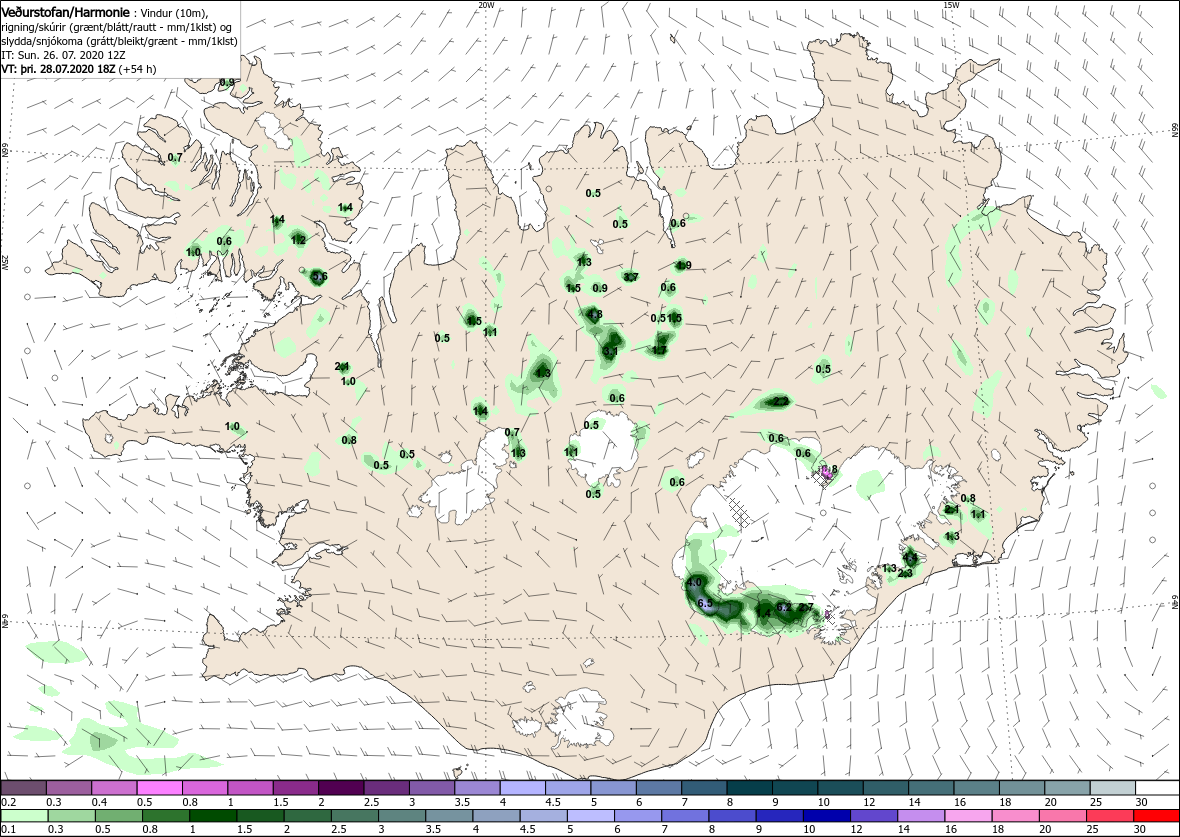Select the 3.1 rainfall label

click(611, 352)
